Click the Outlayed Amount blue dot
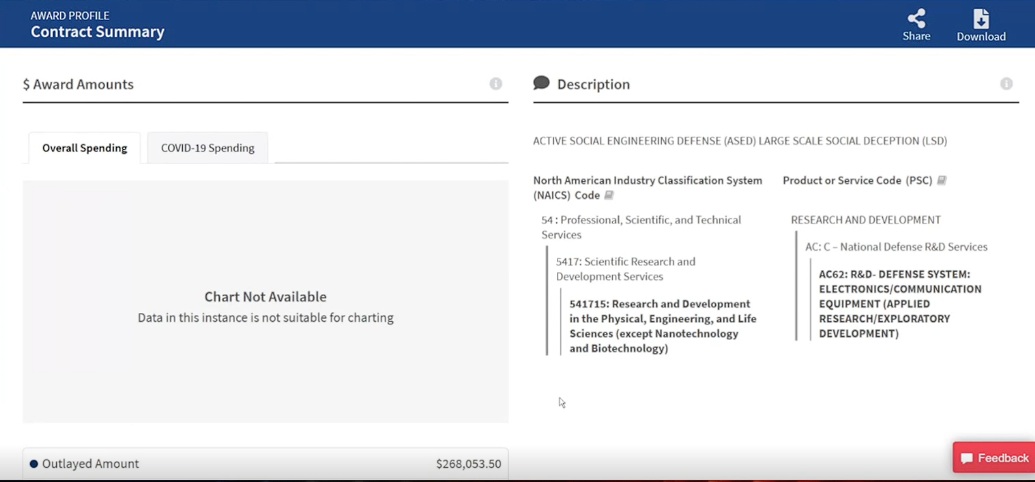Image resolution: width=1035 pixels, height=482 pixels. pyautogui.click(x=34, y=464)
